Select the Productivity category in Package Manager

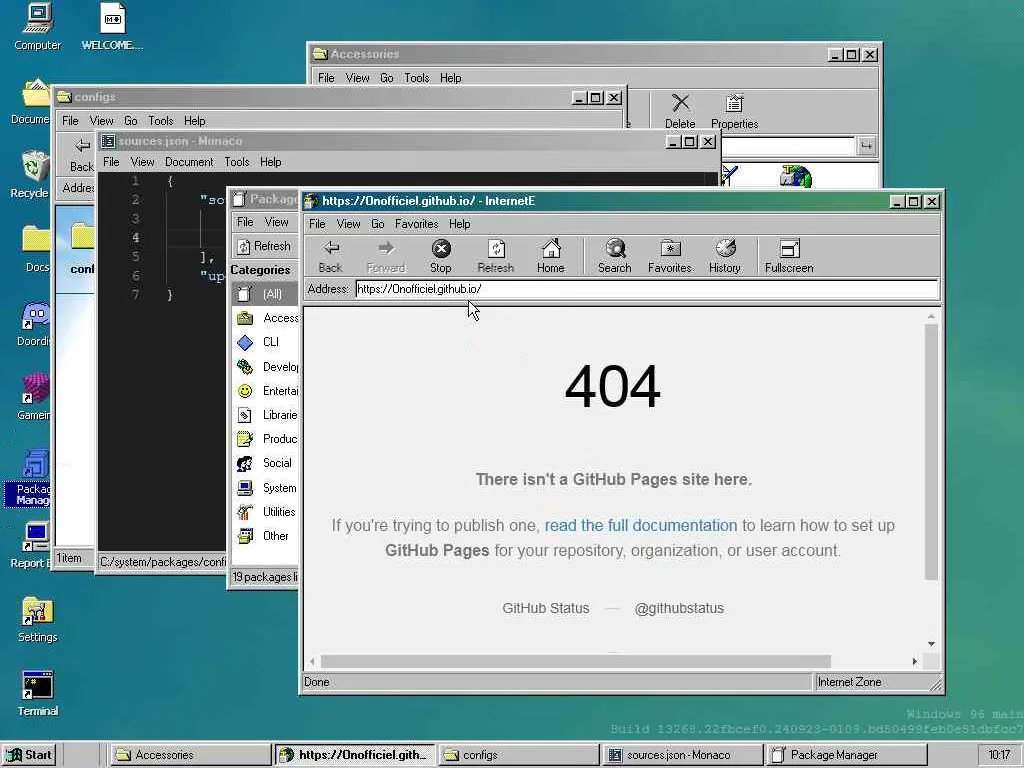pos(265,439)
